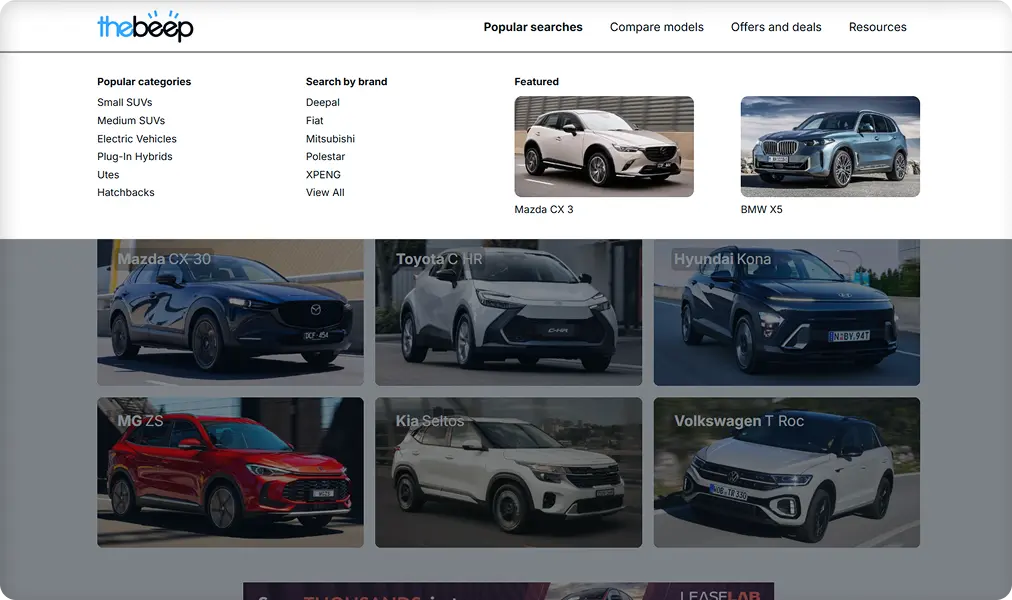The width and height of the screenshot is (1012, 600).
Task: Open featured BMW X5 thumbnail
Action: coord(830,146)
